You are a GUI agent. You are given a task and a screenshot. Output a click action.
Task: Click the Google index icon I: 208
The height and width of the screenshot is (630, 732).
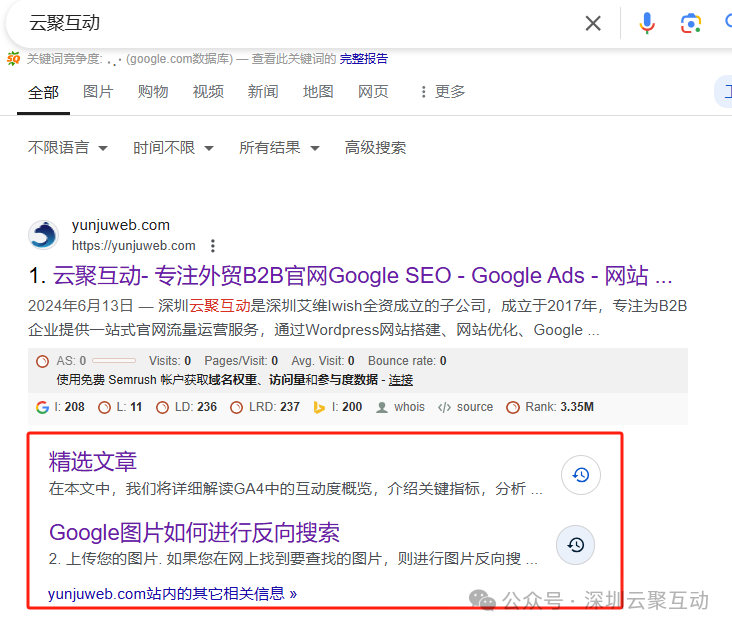coord(42,407)
